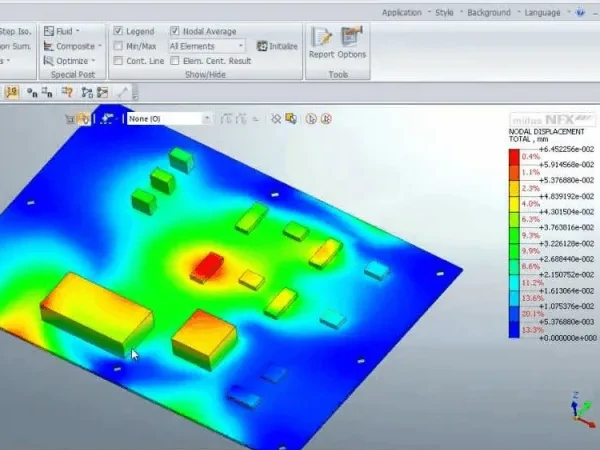This screenshot has height=450, width=600.
Task: Open the Background menu
Action: 489,13
